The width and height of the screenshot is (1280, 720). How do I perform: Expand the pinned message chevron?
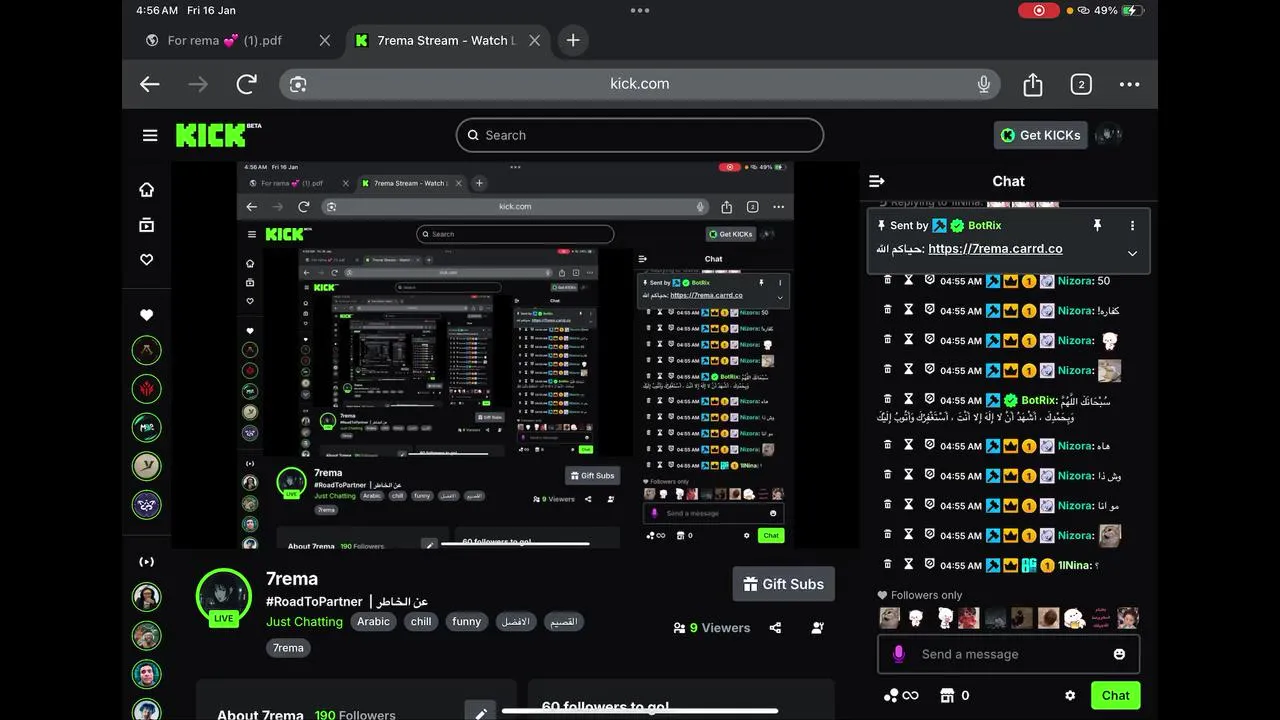1132,253
